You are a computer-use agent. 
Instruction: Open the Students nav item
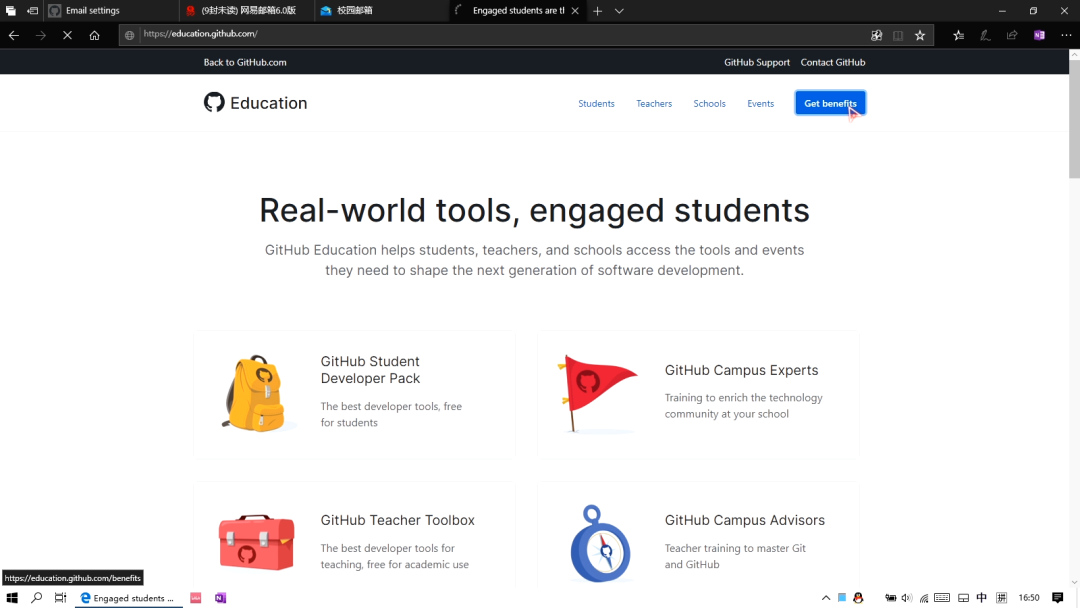(596, 103)
